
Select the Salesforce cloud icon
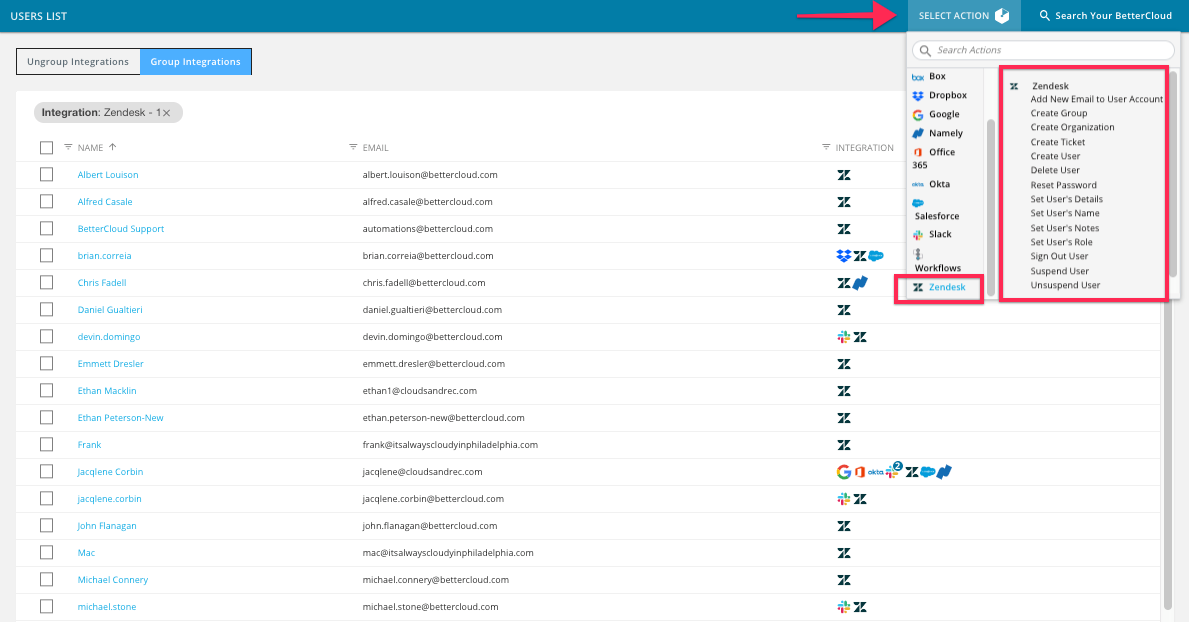coord(917,202)
